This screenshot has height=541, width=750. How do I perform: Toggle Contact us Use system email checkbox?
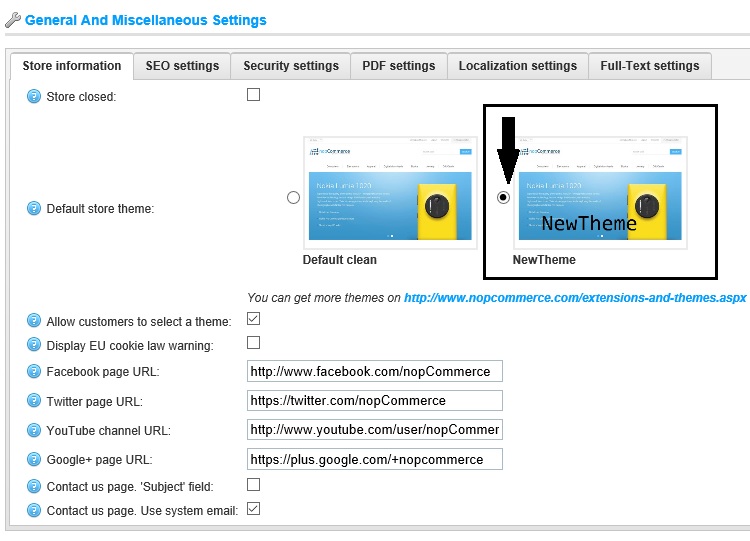(x=253, y=509)
